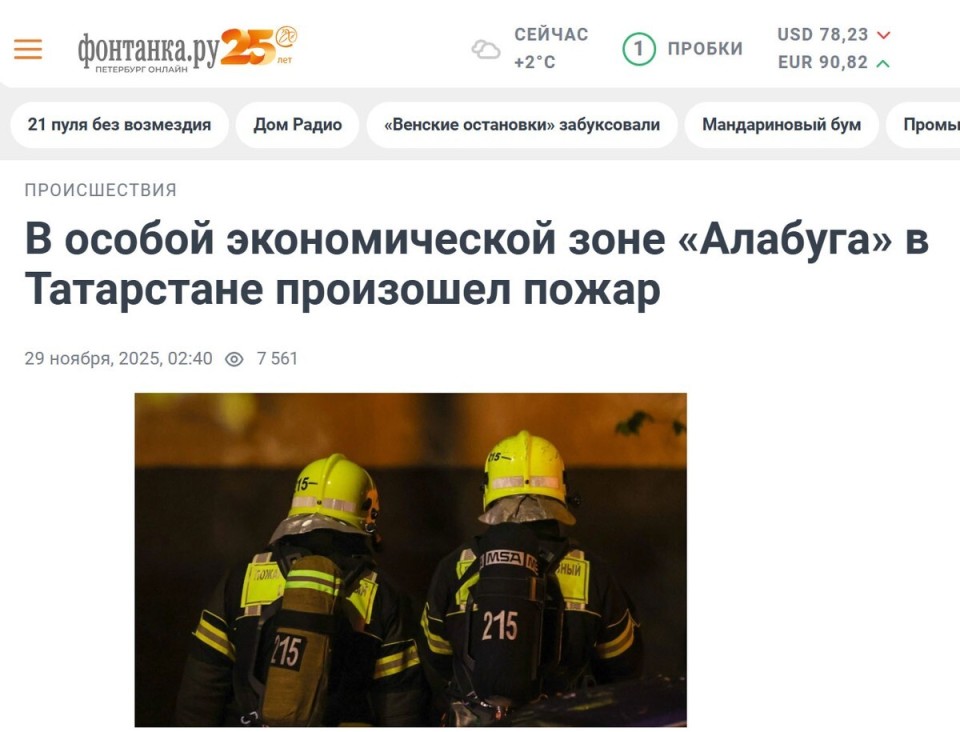Select the partially visible «Промы» topic
The width and height of the screenshot is (960, 732).
coord(924,125)
